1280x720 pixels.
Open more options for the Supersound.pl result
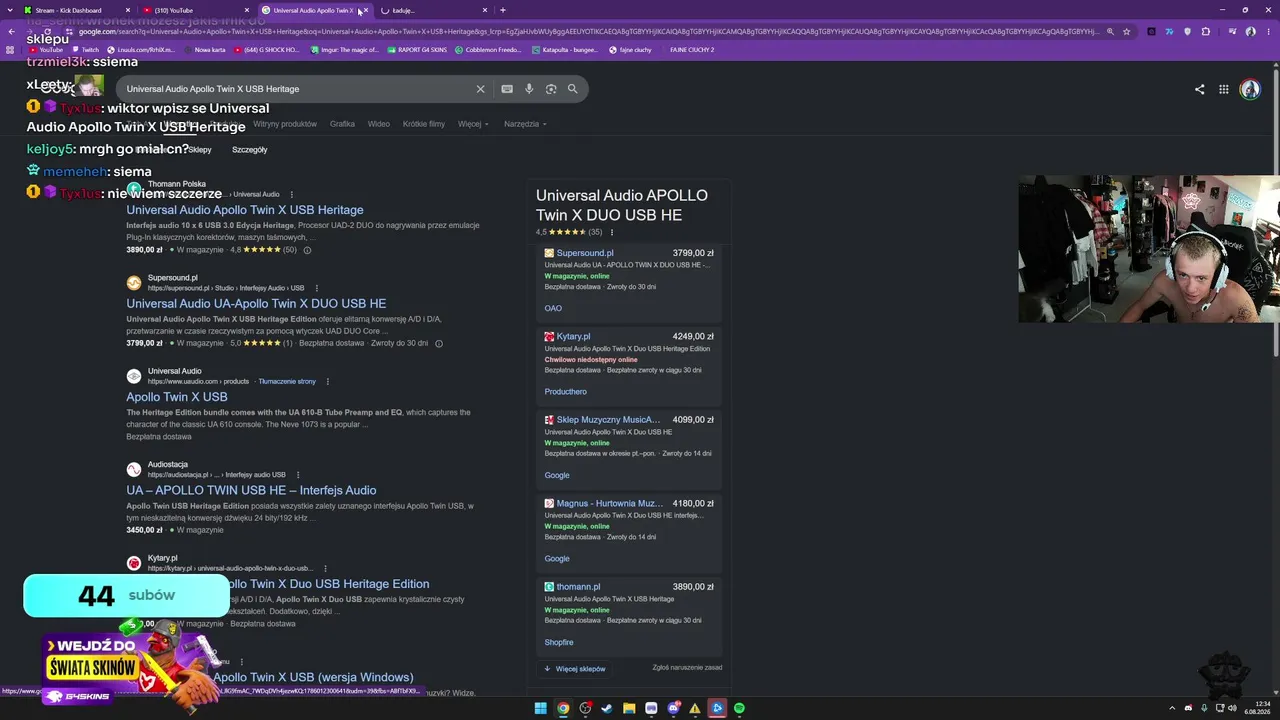316,288
